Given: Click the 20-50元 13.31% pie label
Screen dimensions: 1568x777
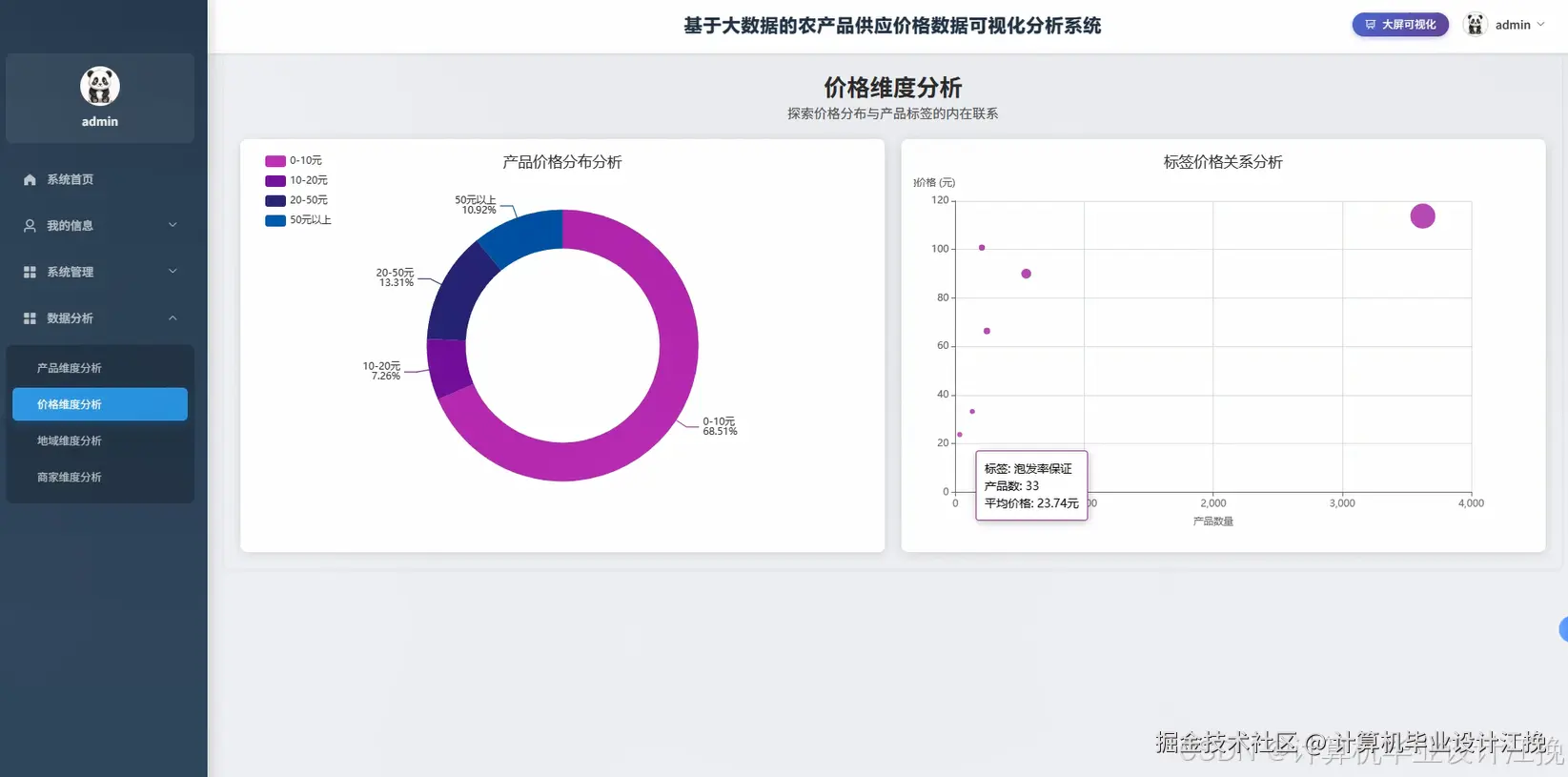Looking at the screenshot, I should click(396, 277).
